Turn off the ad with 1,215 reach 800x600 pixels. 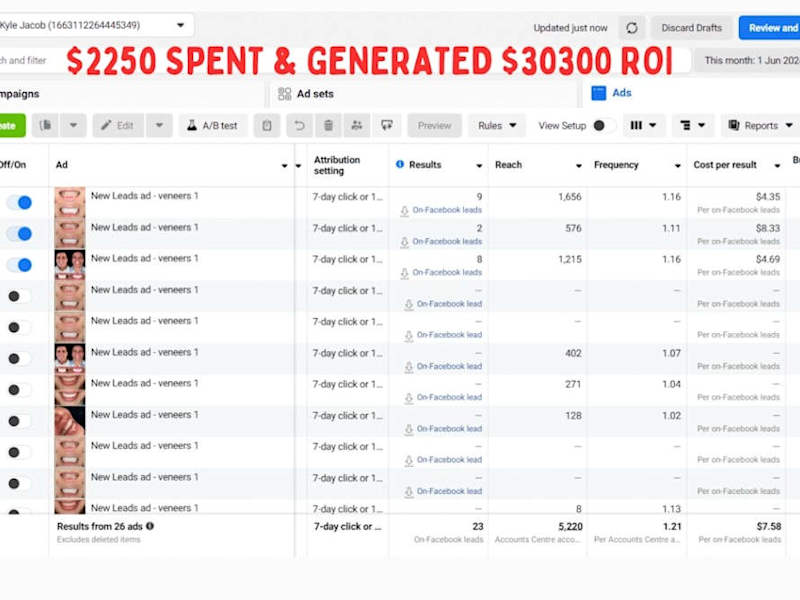(19, 265)
